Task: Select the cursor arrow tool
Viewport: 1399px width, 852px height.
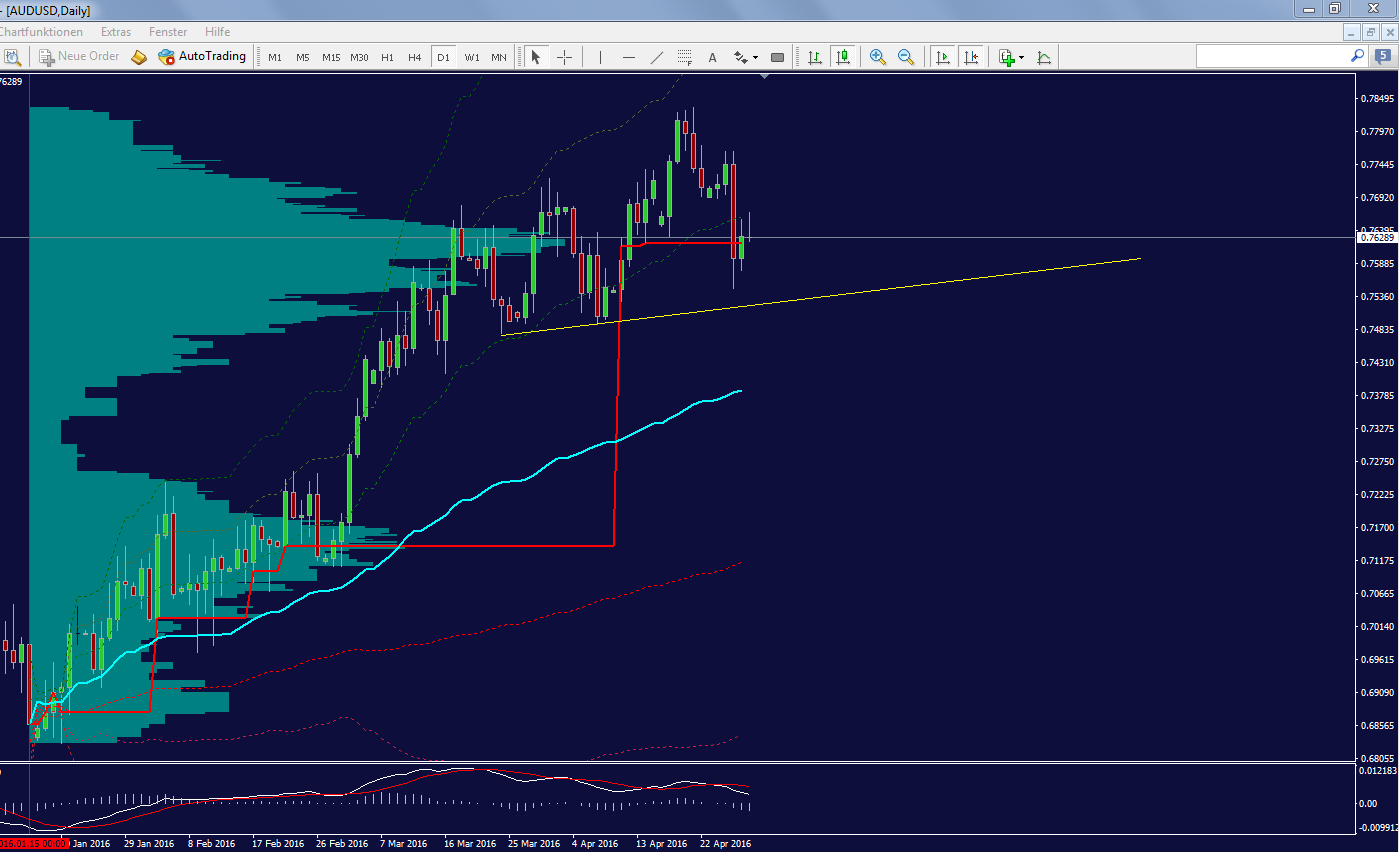Action: [536, 57]
